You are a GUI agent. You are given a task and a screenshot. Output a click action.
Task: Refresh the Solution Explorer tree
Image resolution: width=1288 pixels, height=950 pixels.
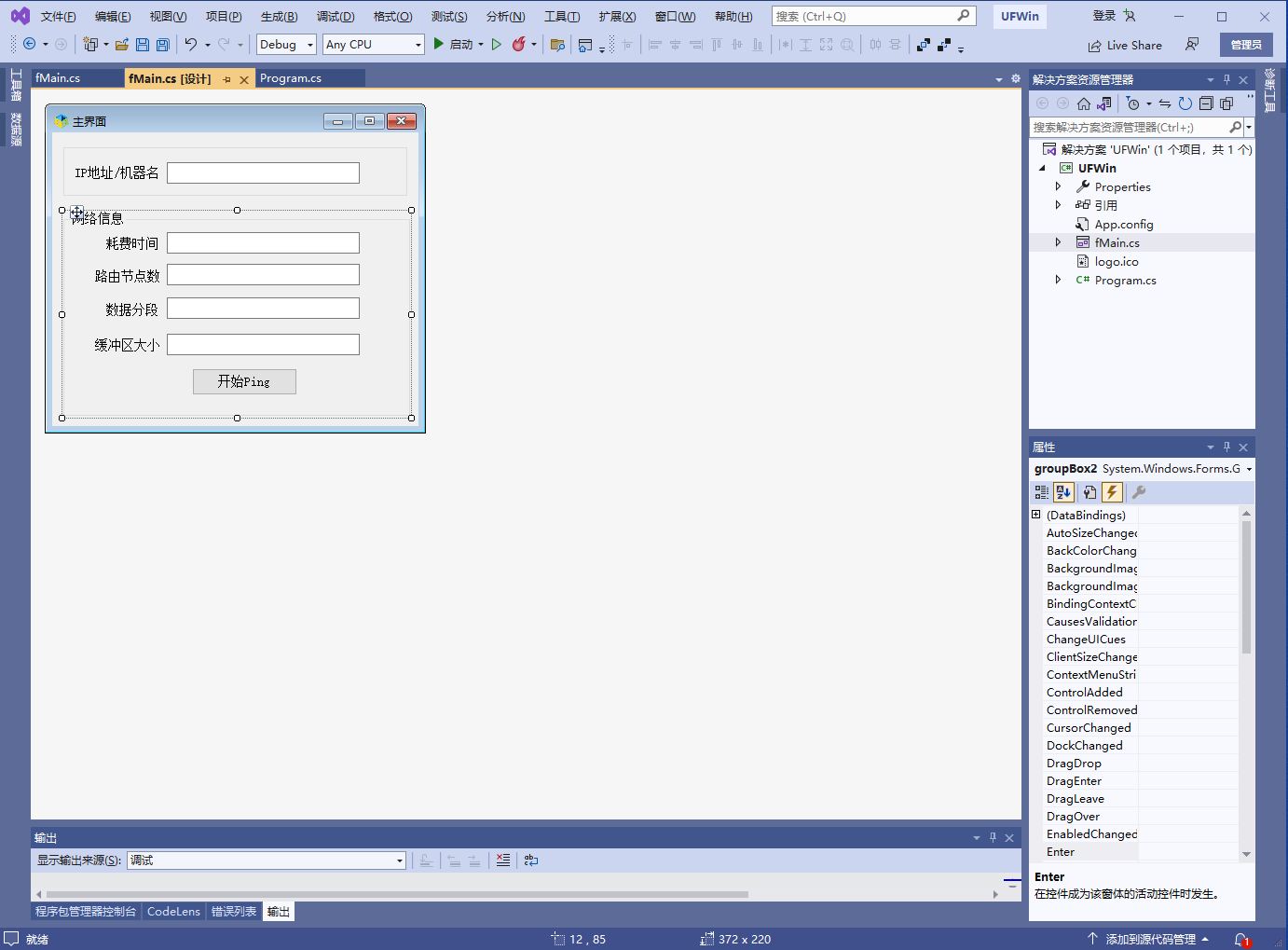point(1185,103)
